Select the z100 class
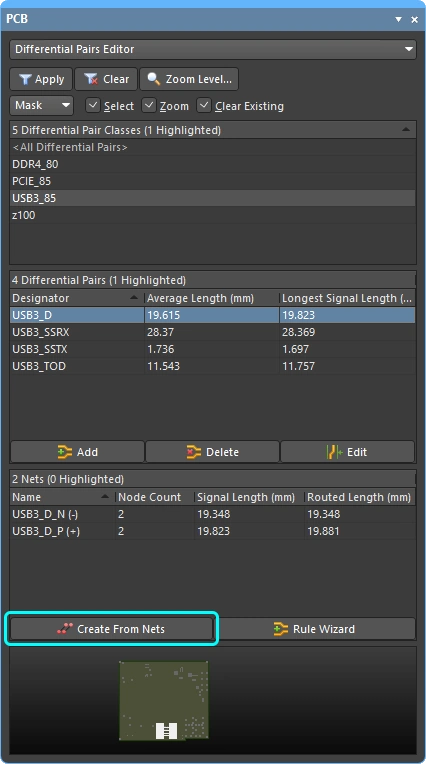Screen dimensions: 426x764 click(x=213, y=215)
